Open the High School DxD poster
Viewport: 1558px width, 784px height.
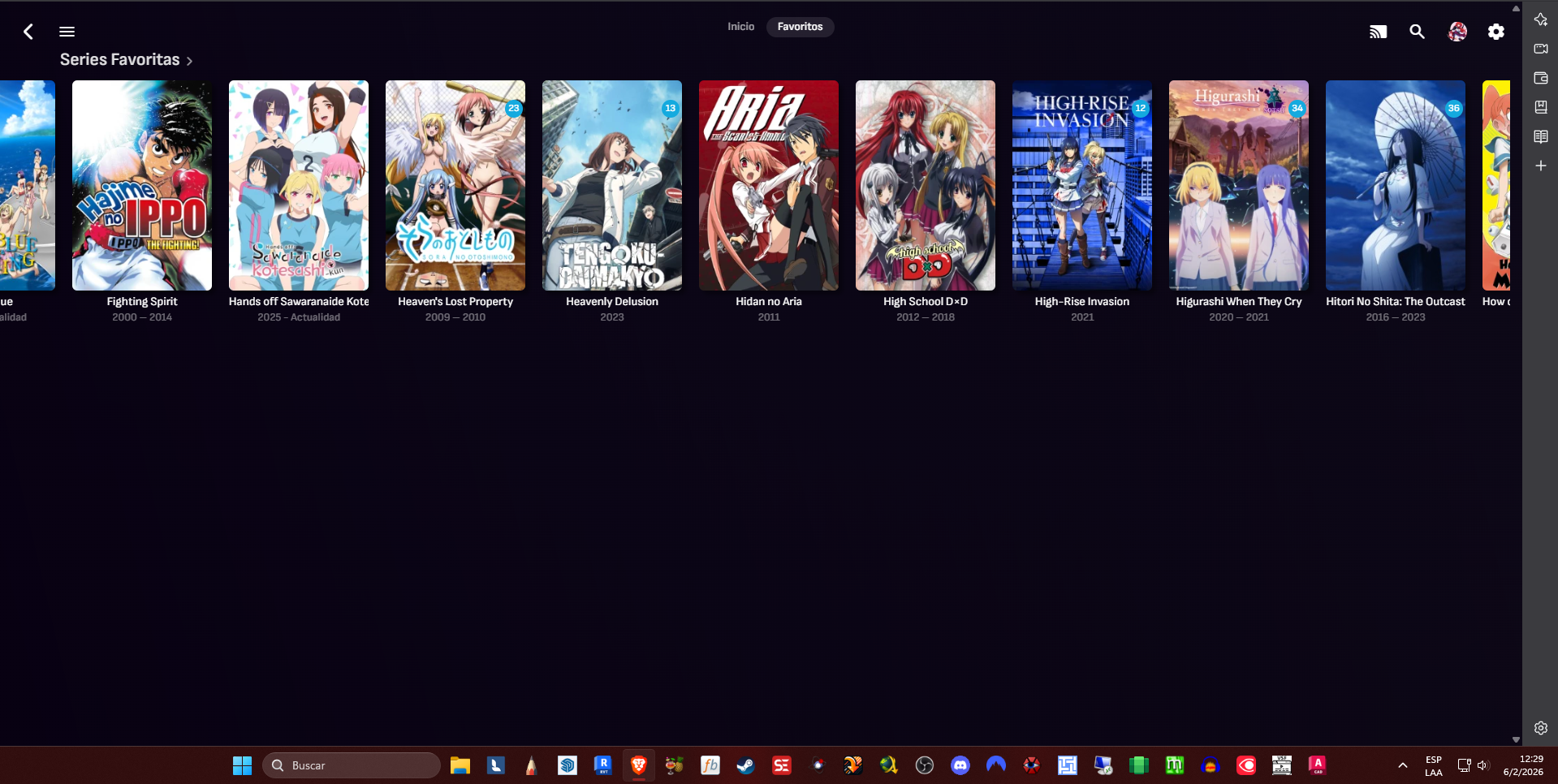pyautogui.click(x=926, y=185)
